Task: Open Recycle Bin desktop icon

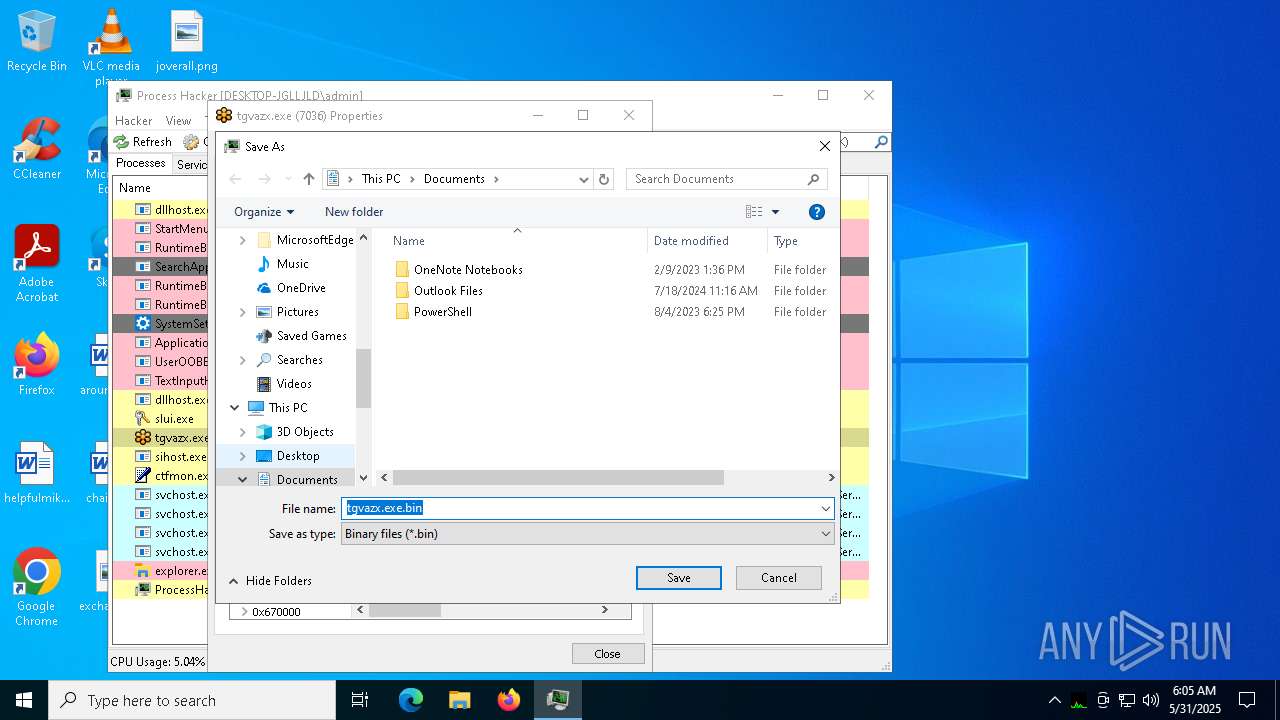Action: click(37, 41)
